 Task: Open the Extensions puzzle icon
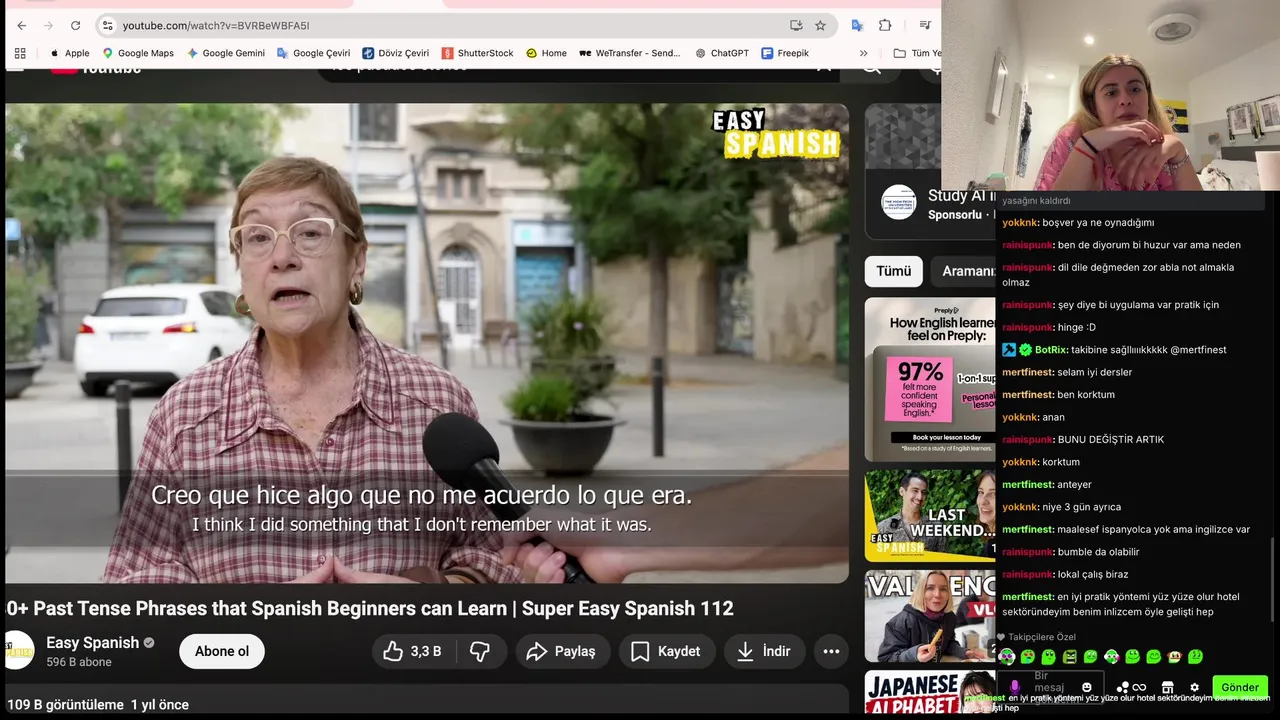click(x=885, y=25)
